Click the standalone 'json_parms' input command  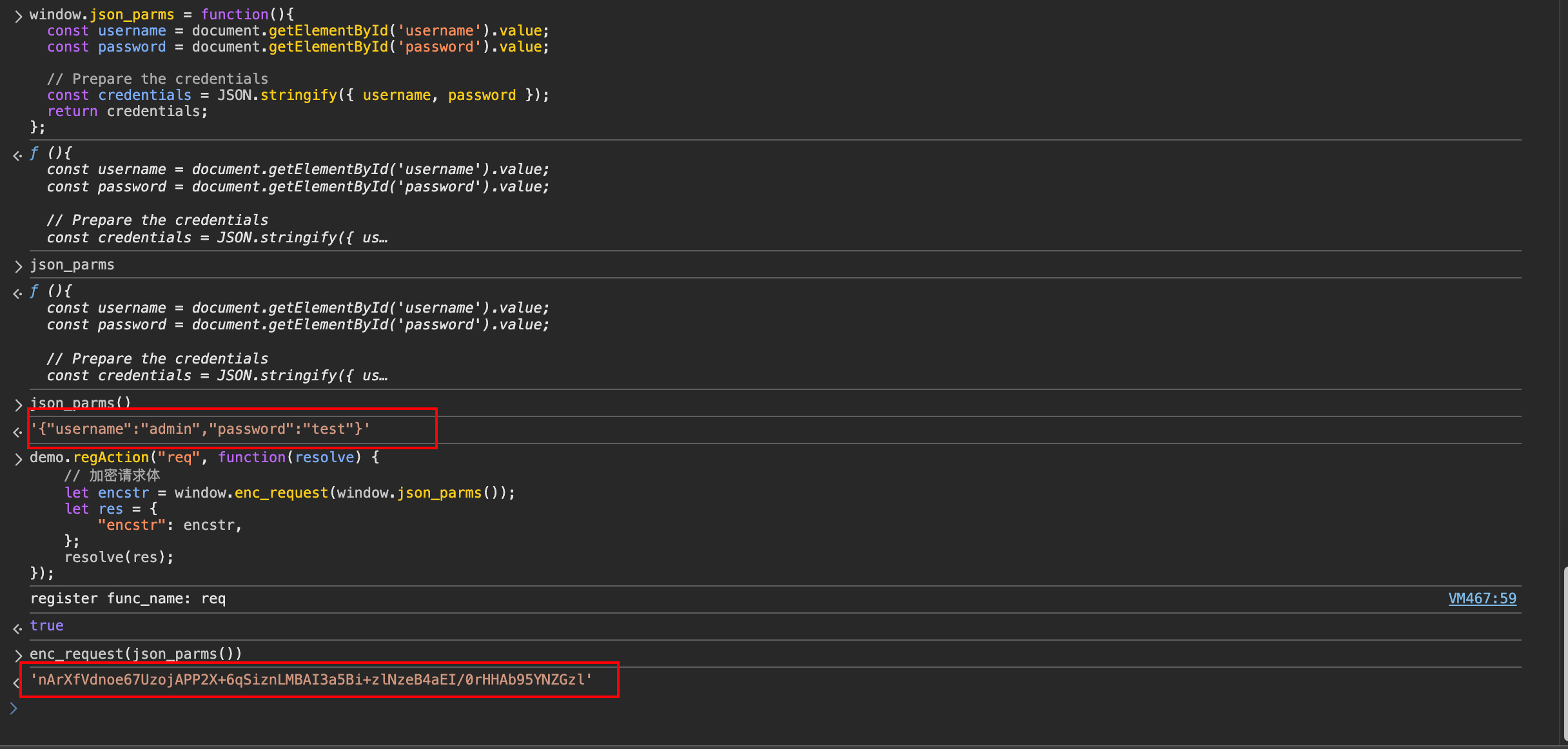72,265
